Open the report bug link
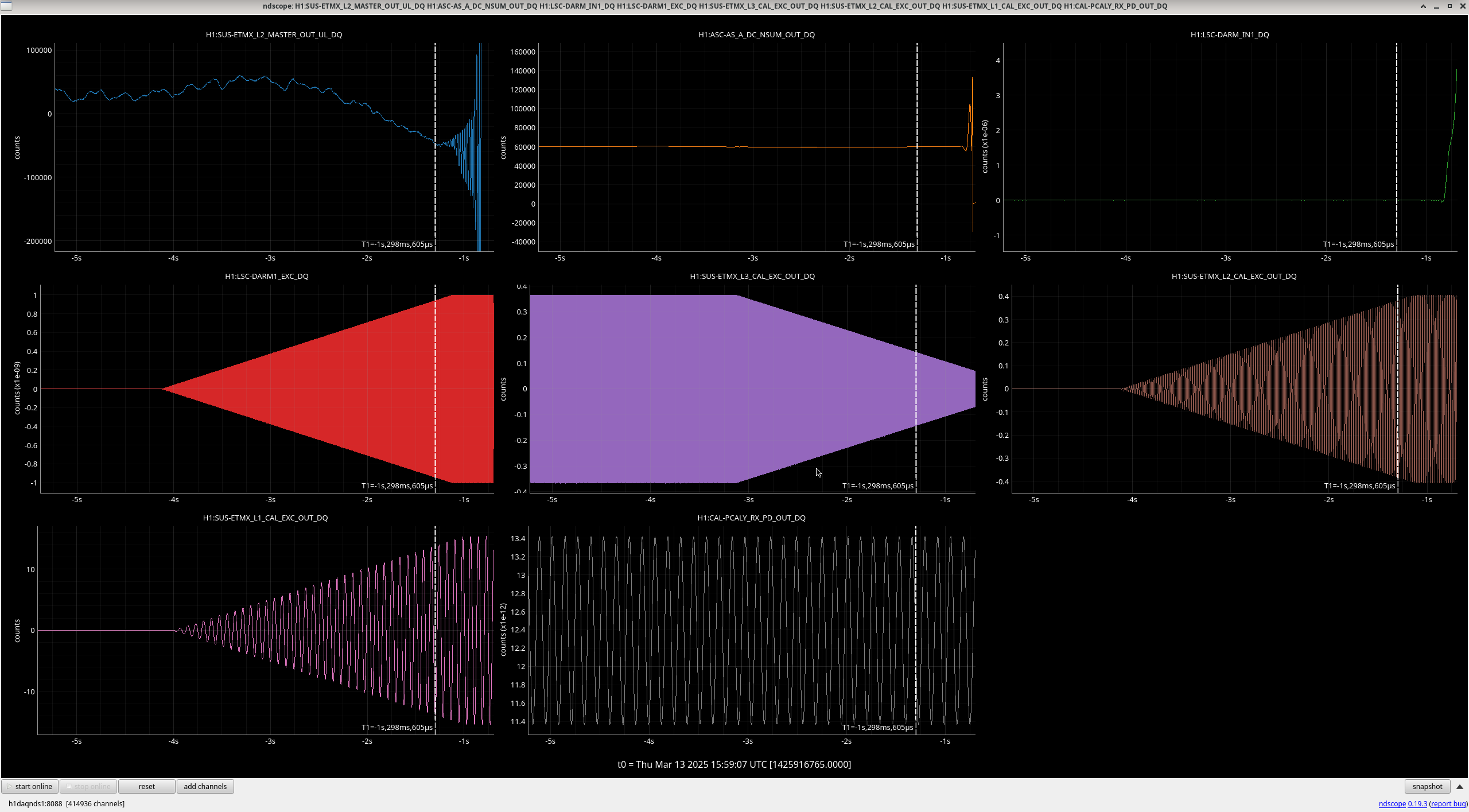 tap(1448, 803)
